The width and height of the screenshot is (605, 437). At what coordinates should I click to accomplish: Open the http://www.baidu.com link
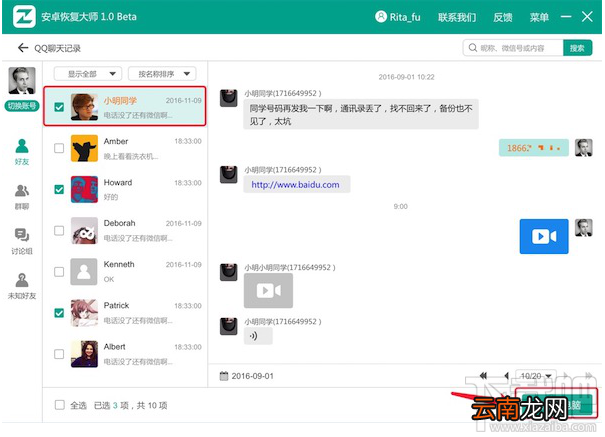tap(296, 185)
